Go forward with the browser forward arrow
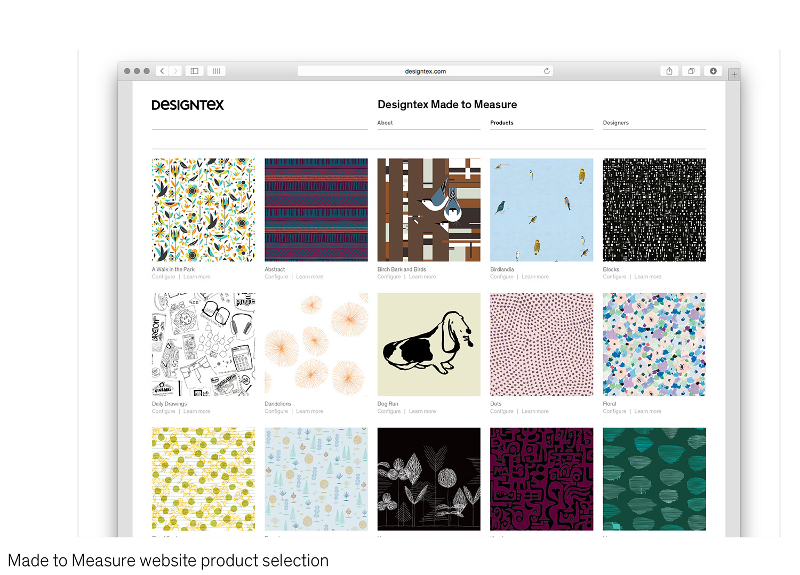800x575 pixels. click(x=176, y=71)
